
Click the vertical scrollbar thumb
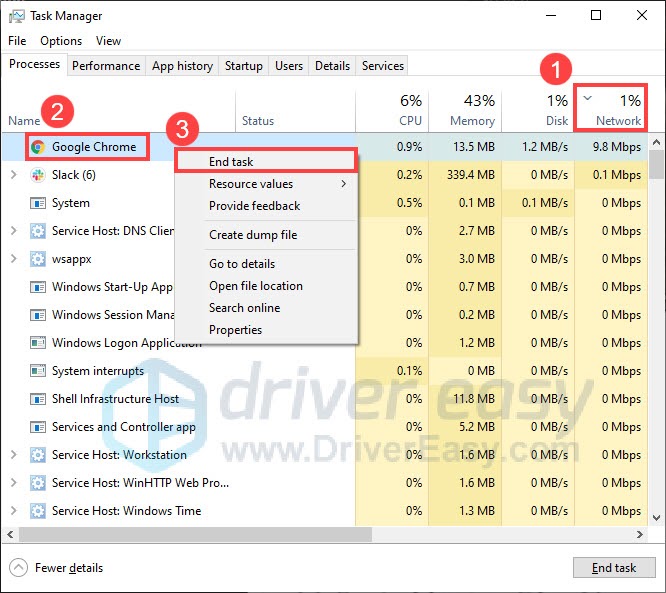coord(656,165)
